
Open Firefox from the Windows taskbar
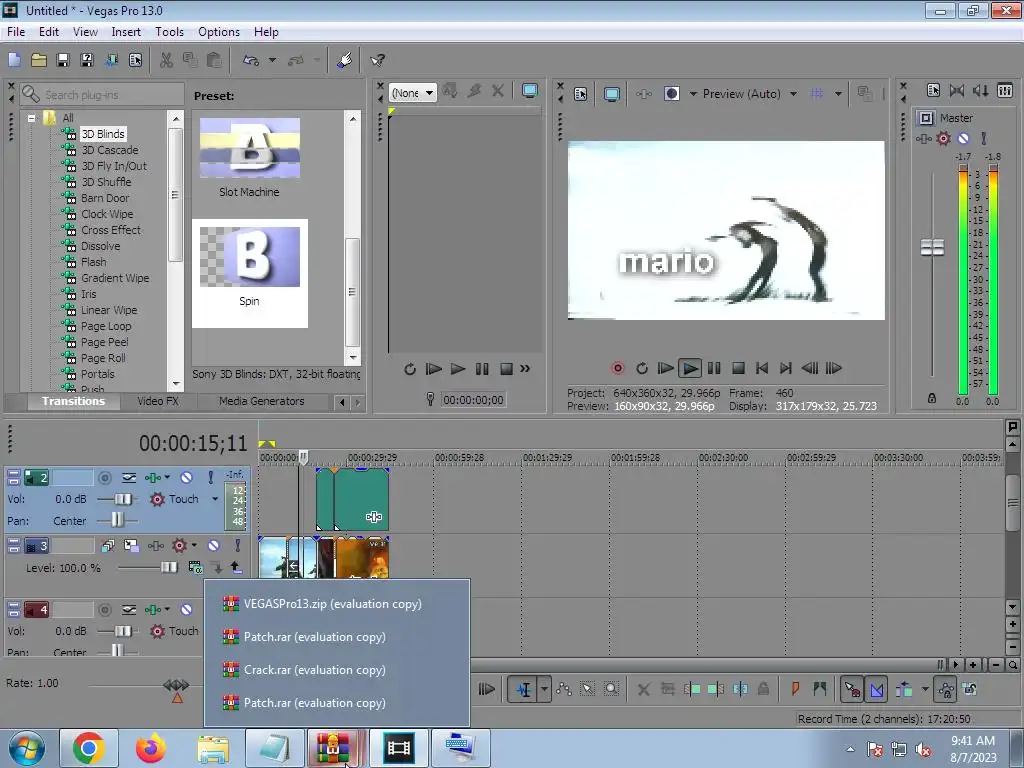151,748
